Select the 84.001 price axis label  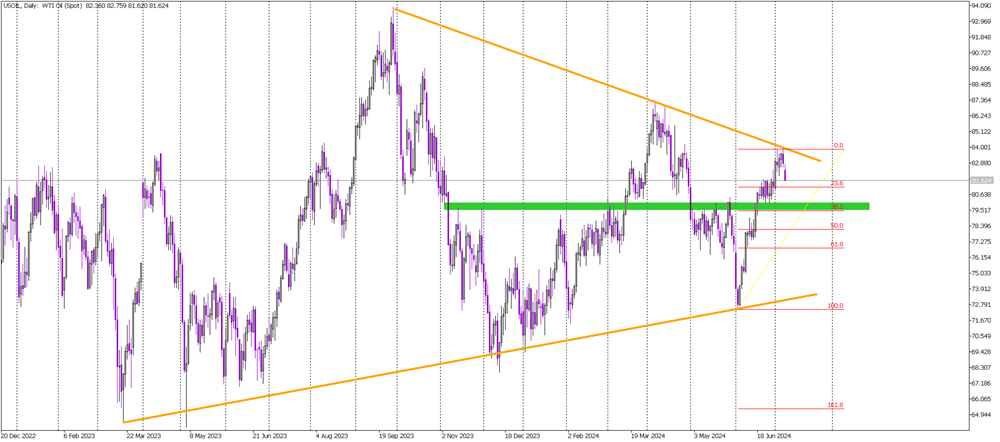(x=980, y=147)
